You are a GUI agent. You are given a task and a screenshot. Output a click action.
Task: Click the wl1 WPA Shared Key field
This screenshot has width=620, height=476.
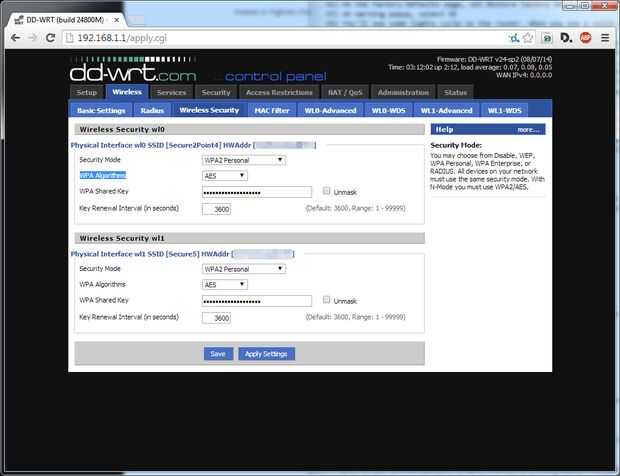pyautogui.click(x=257, y=301)
